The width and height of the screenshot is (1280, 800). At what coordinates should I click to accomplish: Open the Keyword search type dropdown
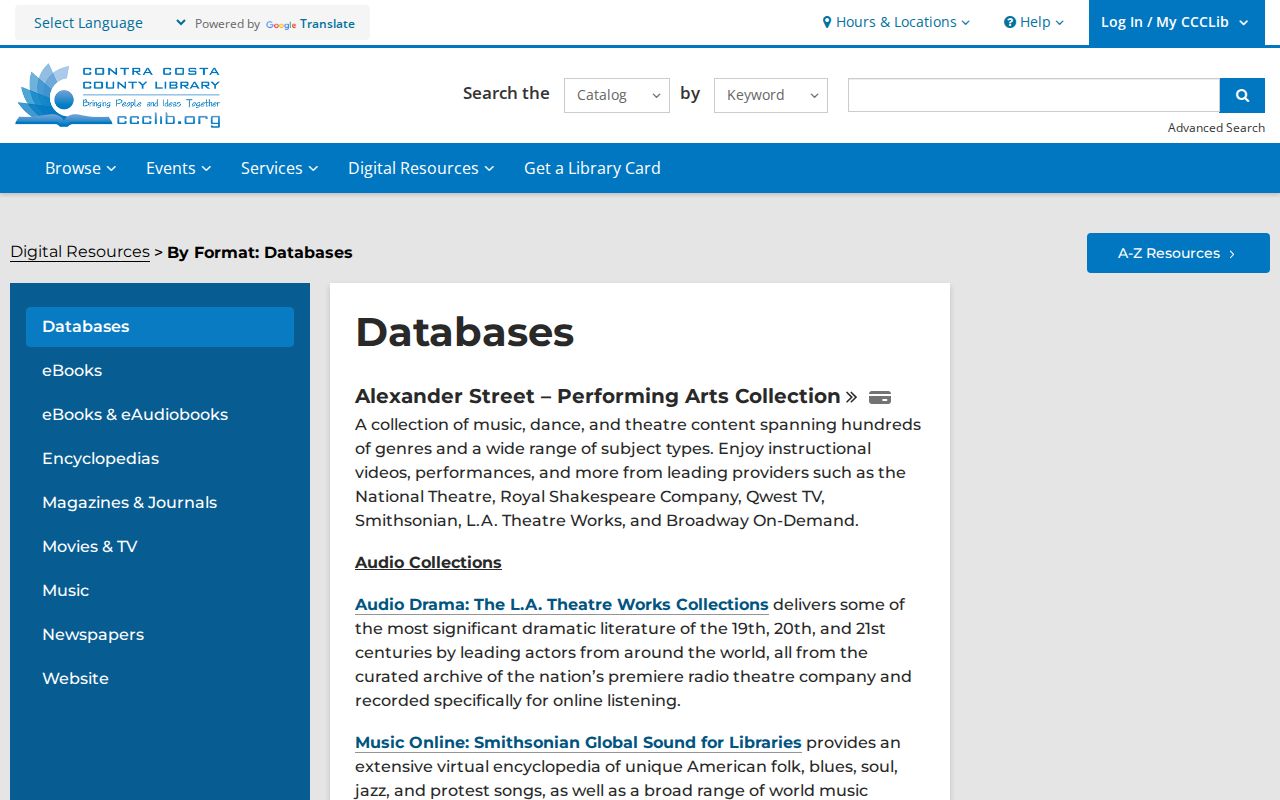click(771, 95)
